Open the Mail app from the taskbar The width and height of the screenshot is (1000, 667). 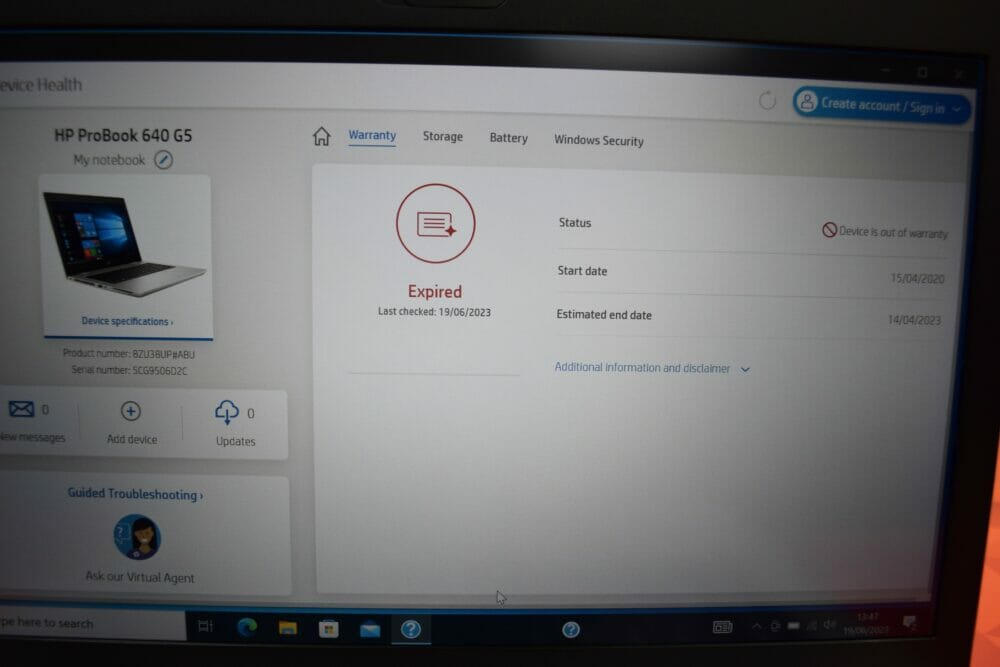[370, 630]
